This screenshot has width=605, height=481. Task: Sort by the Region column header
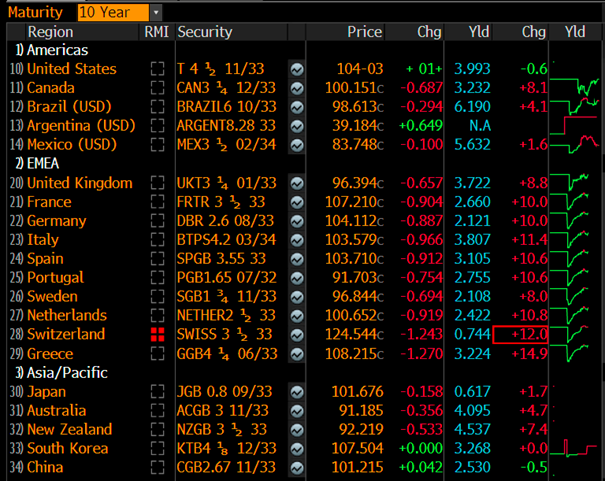[51, 32]
